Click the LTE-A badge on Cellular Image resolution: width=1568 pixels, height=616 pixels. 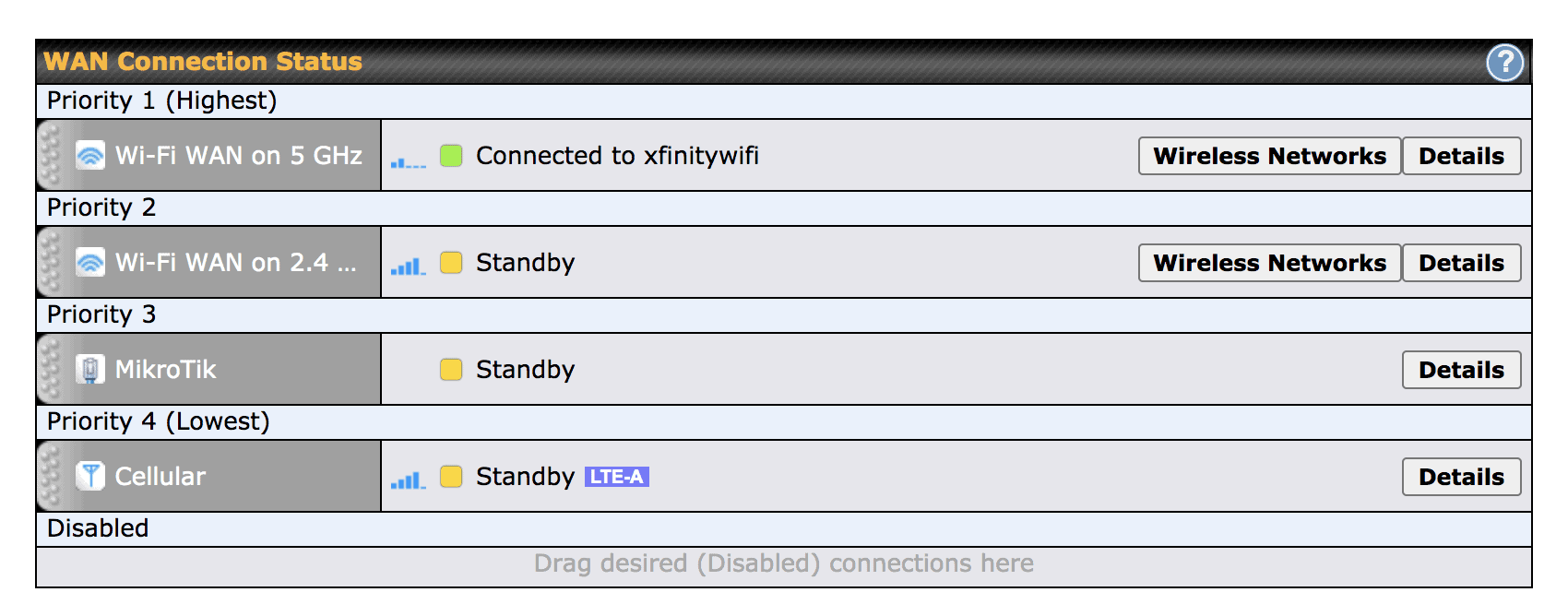coord(617,477)
